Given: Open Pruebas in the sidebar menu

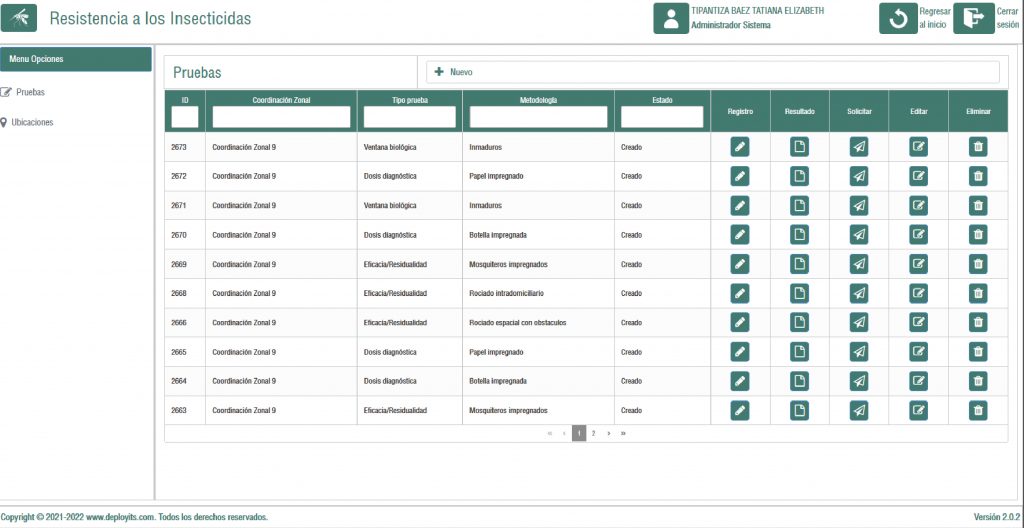Looking at the screenshot, I should 30,92.
